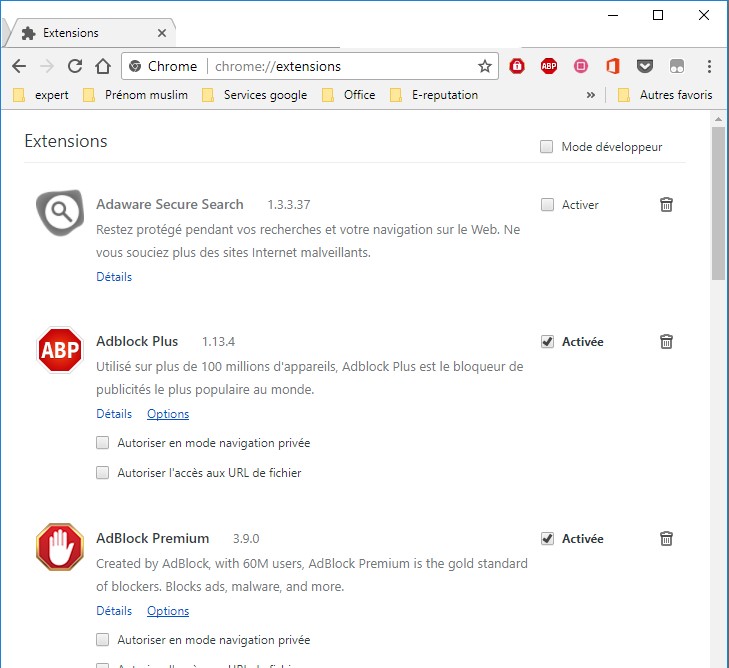The image size is (729, 668).
Task: Maximize the Chrome window
Action: coord(658,15)
